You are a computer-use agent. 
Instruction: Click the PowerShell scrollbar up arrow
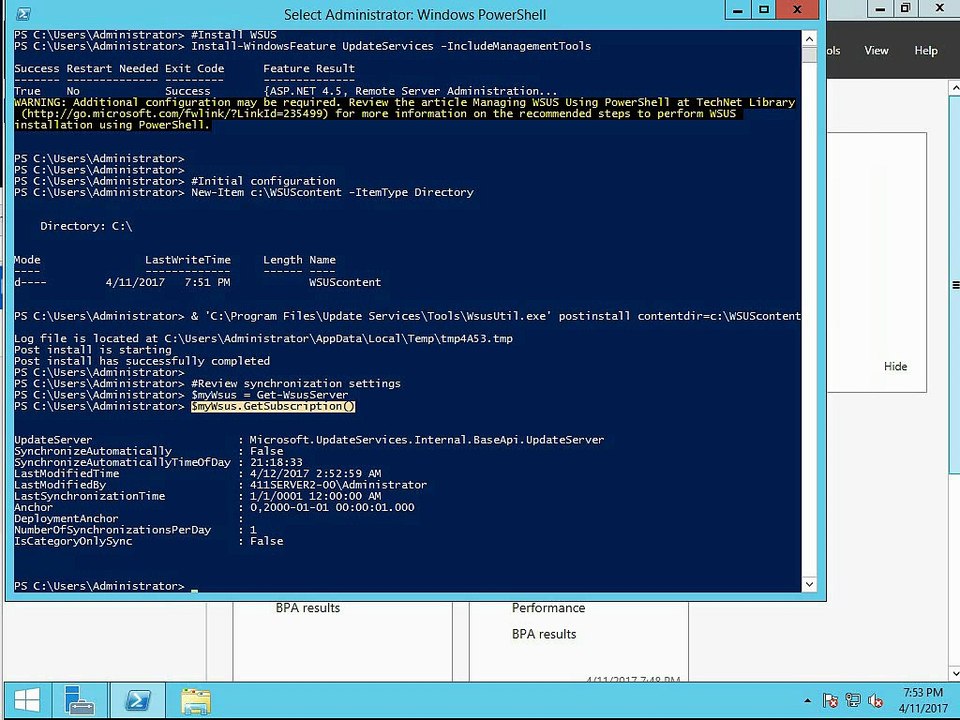(809, 39)
